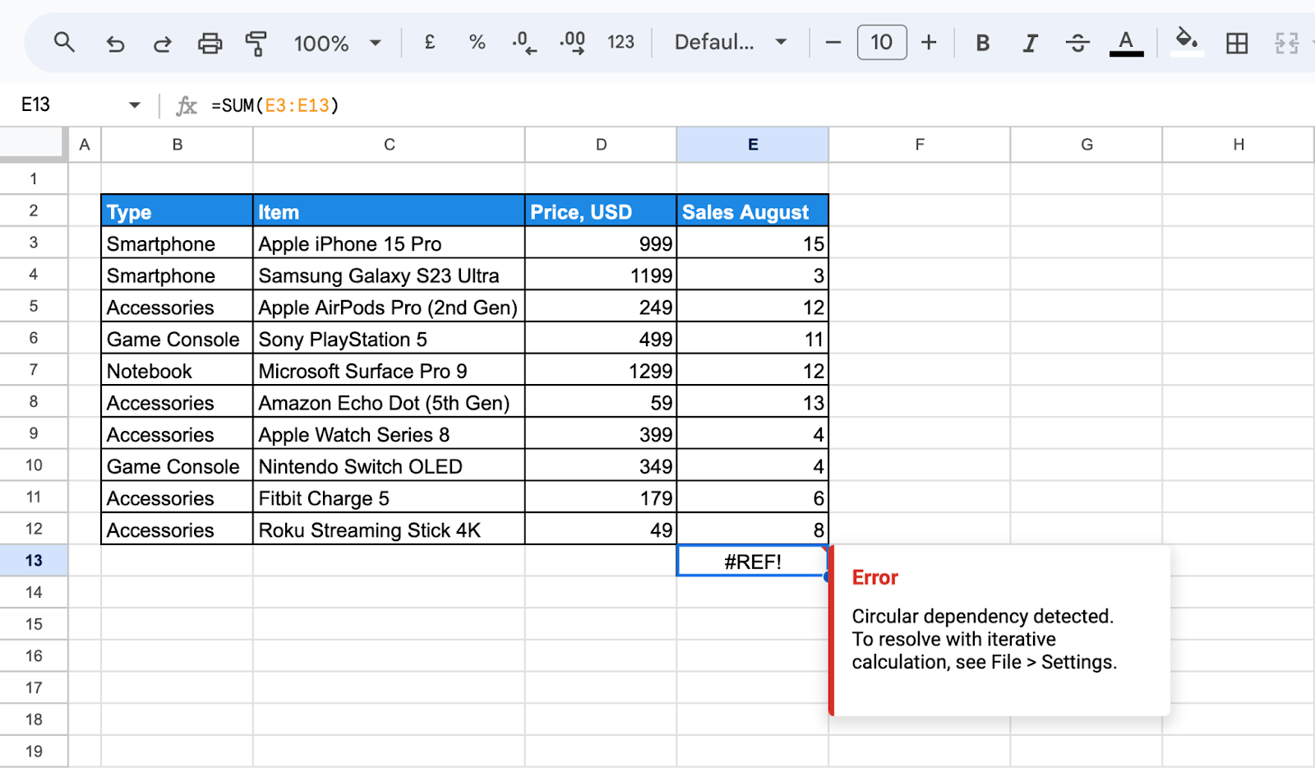Viewport: 1315px width, 768px height.
Task: Activate the paint format tool
Action: click(256, 43)
